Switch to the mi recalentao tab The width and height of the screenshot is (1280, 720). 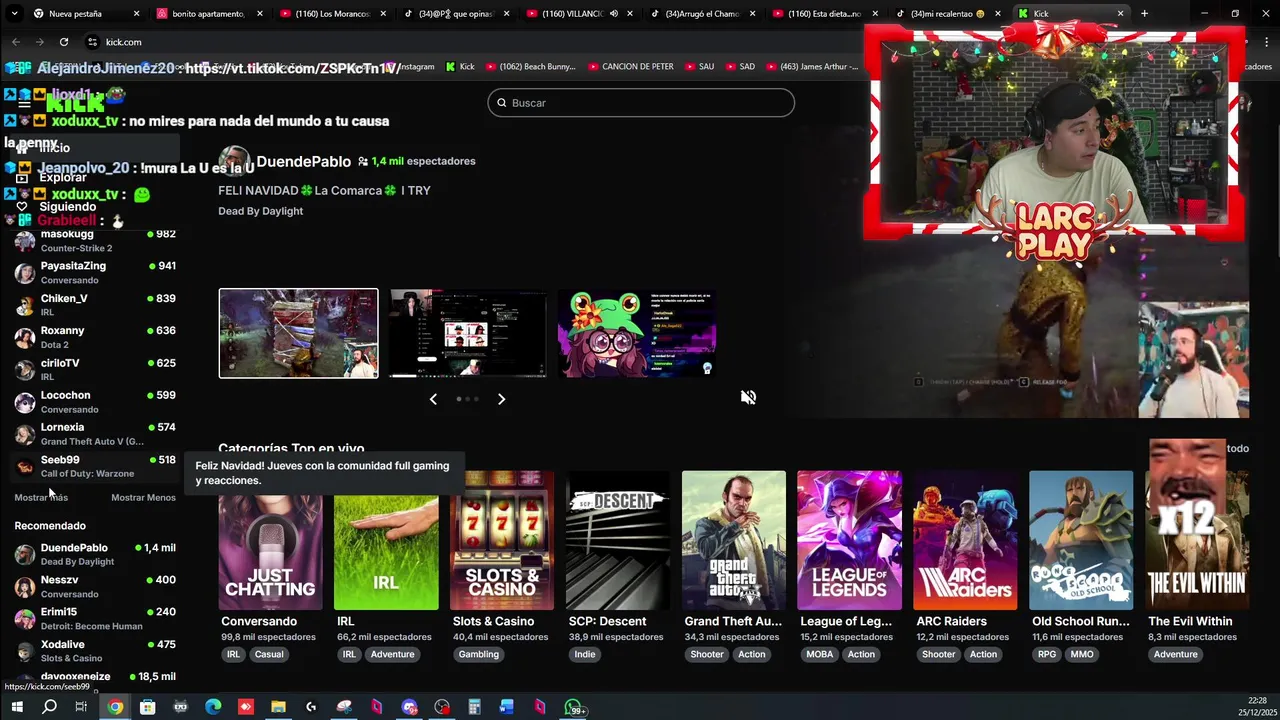946,14
